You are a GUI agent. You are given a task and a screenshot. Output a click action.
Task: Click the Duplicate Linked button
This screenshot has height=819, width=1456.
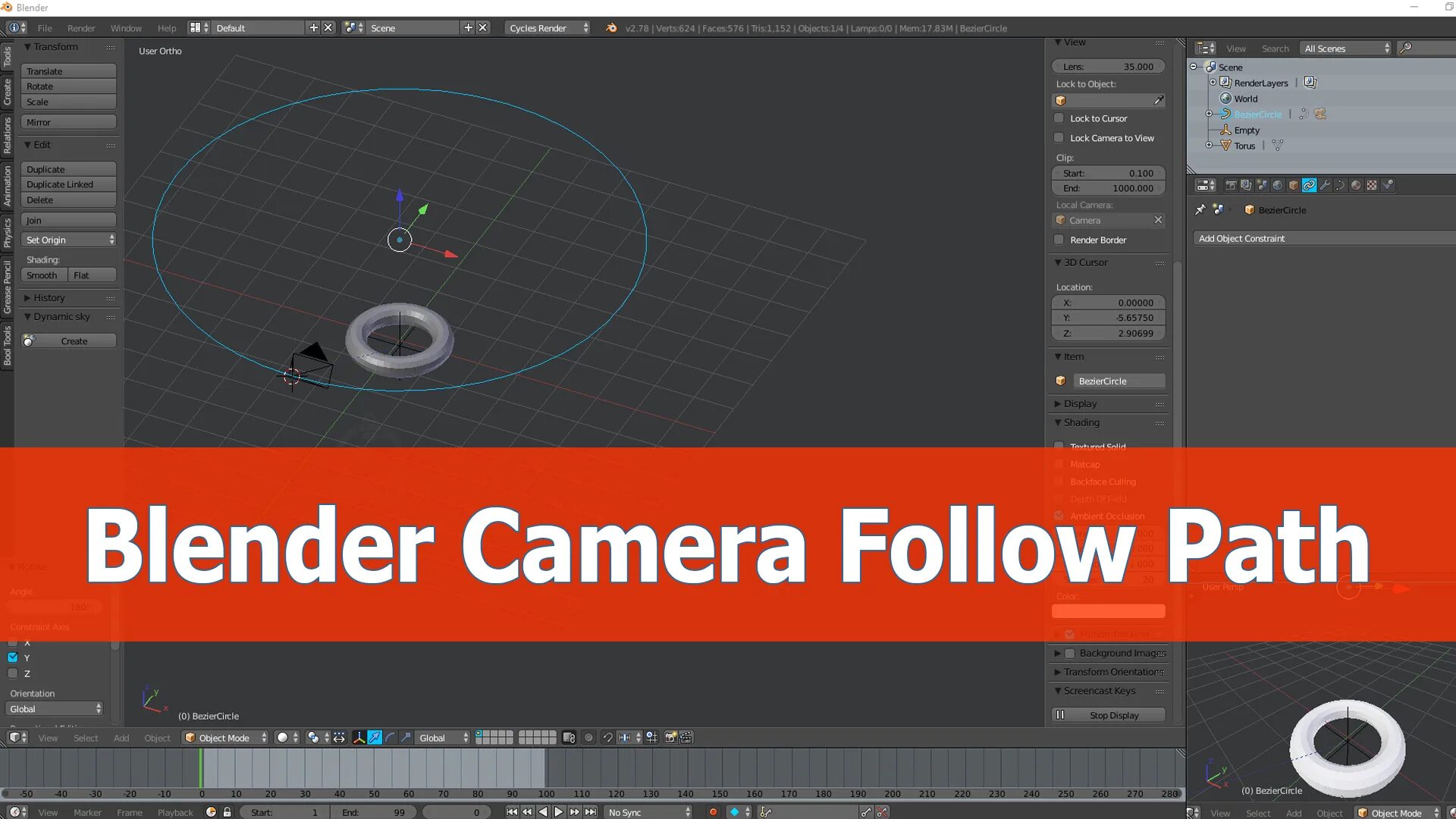[x=68, y=184]
